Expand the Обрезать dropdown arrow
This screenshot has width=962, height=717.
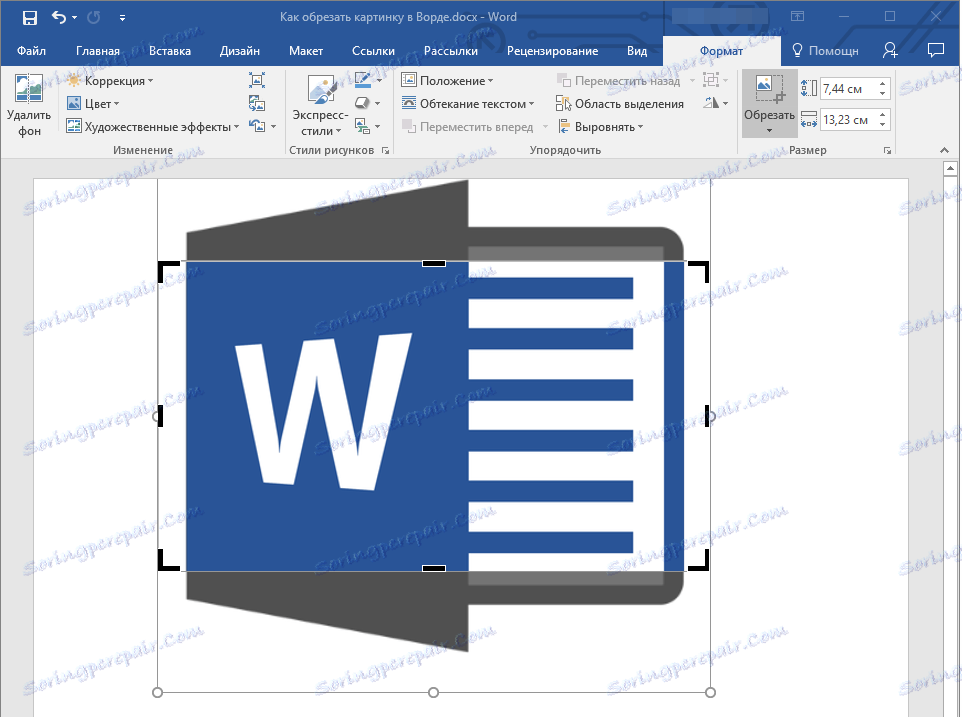[769, 131]
